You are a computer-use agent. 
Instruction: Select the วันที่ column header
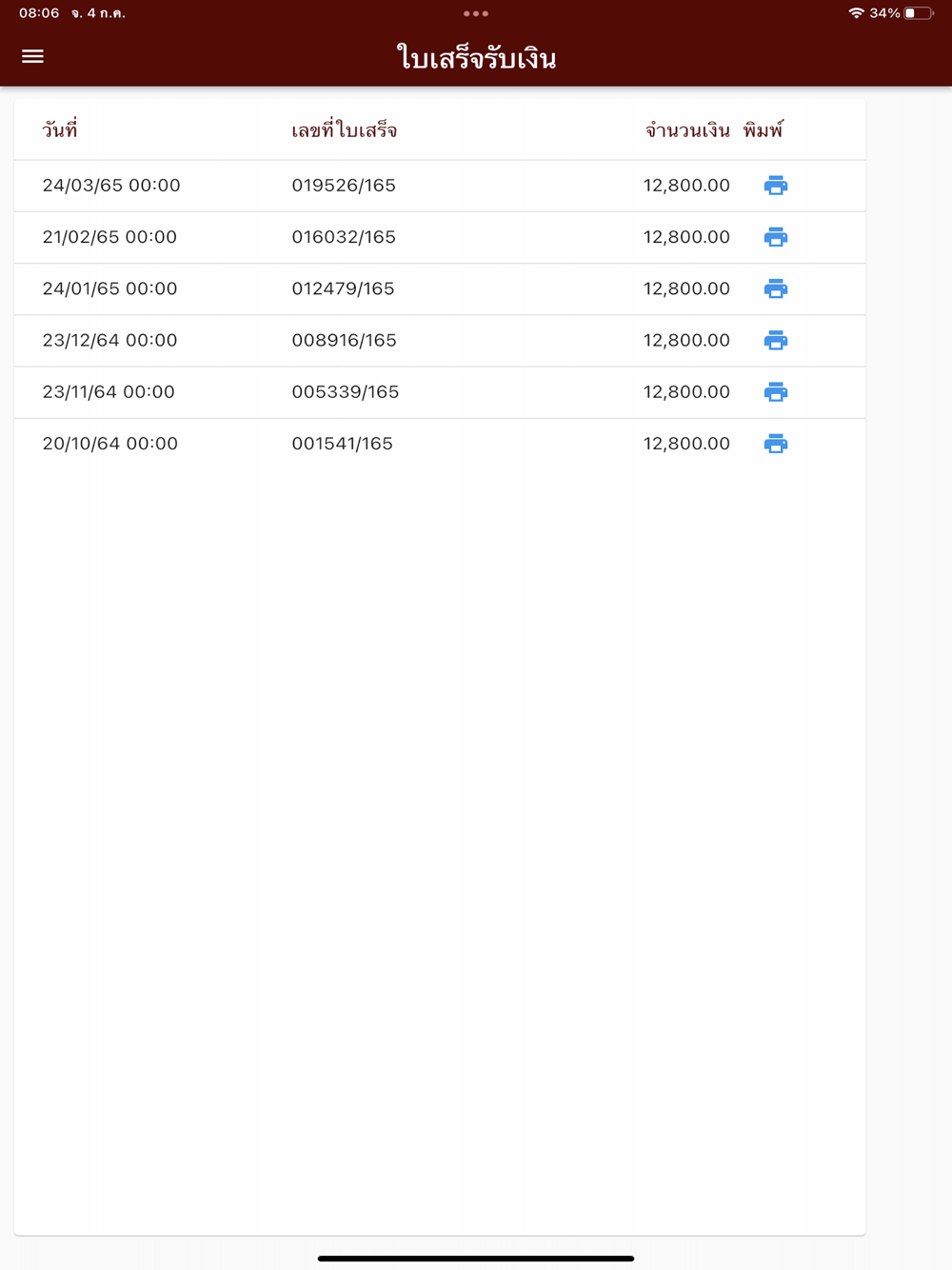tap(60, 130)
